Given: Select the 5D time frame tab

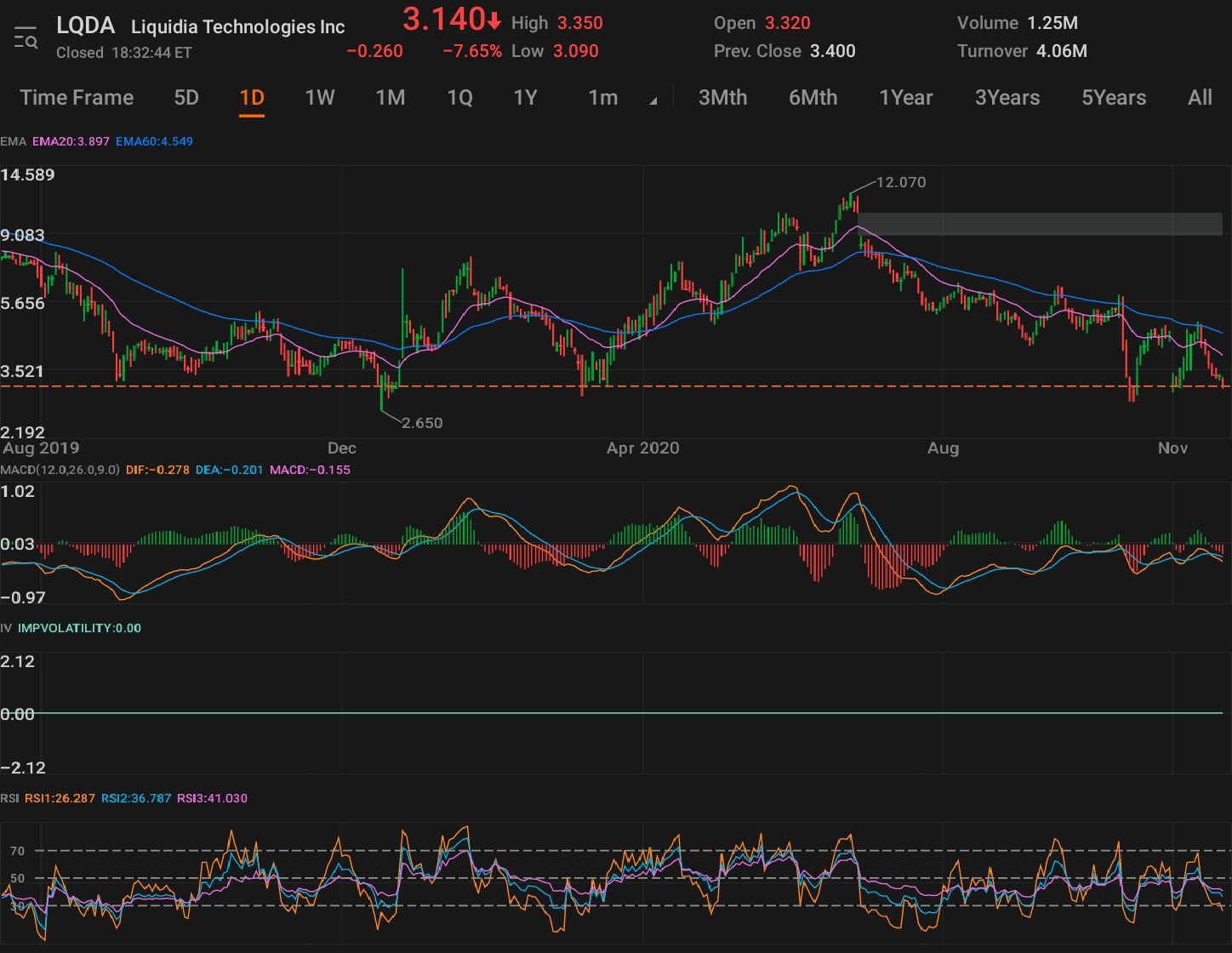Looking at the screenshot, I should coord(186,98).
